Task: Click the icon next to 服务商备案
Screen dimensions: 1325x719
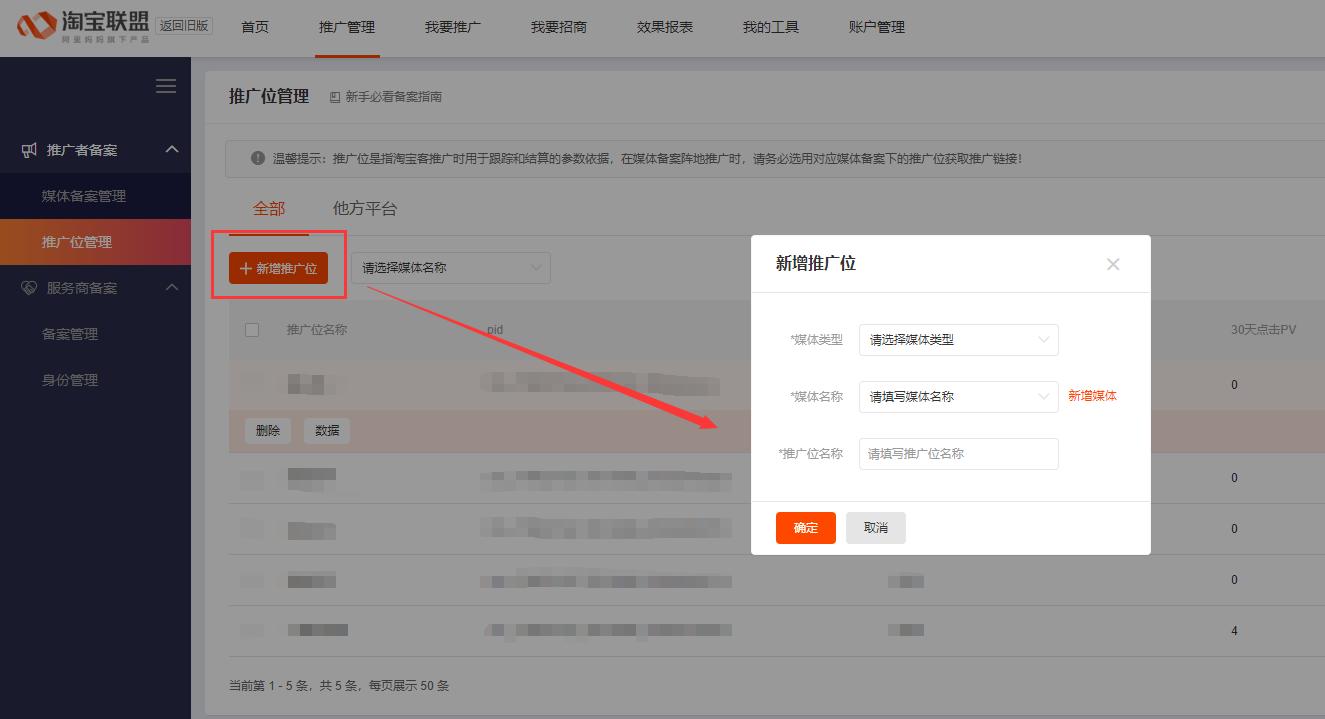Action: tap(27, 288)
